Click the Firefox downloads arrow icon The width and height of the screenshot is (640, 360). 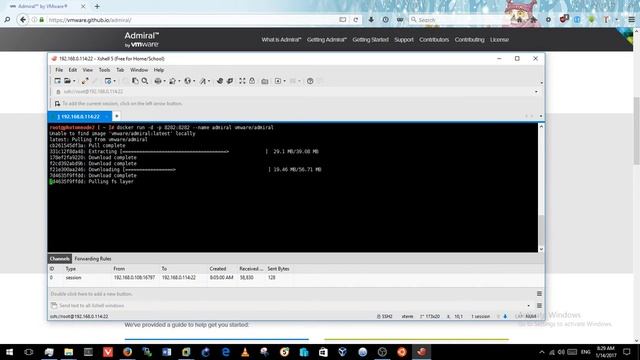371,20
